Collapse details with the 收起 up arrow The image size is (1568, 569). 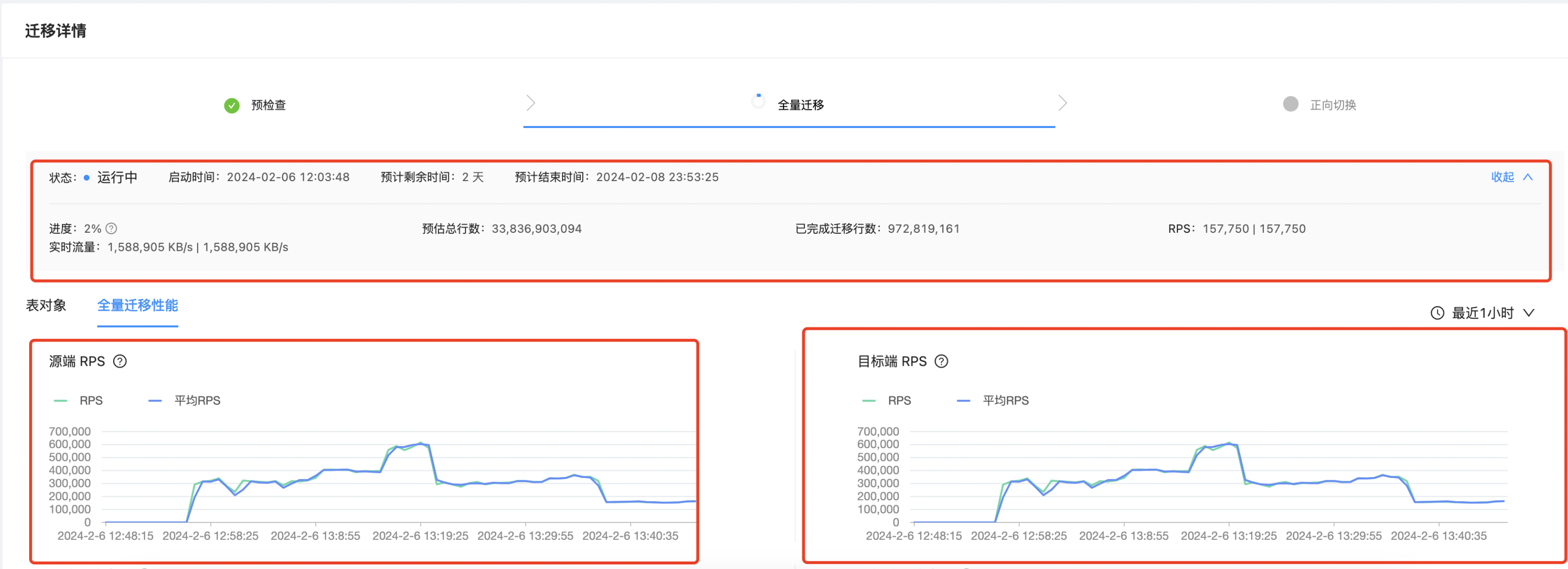pos(1528,177)
